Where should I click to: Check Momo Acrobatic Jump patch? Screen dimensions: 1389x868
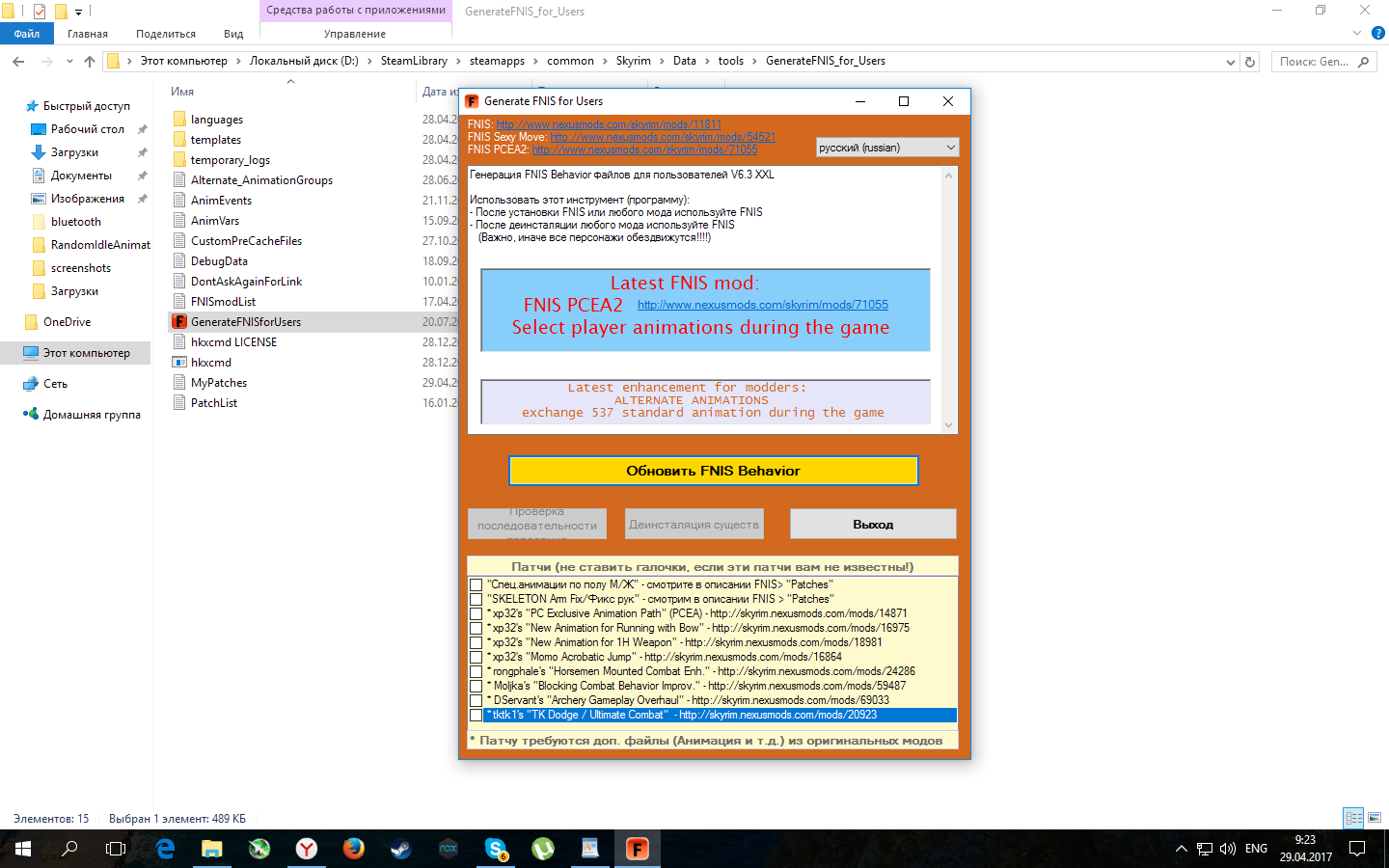point(476,657)
